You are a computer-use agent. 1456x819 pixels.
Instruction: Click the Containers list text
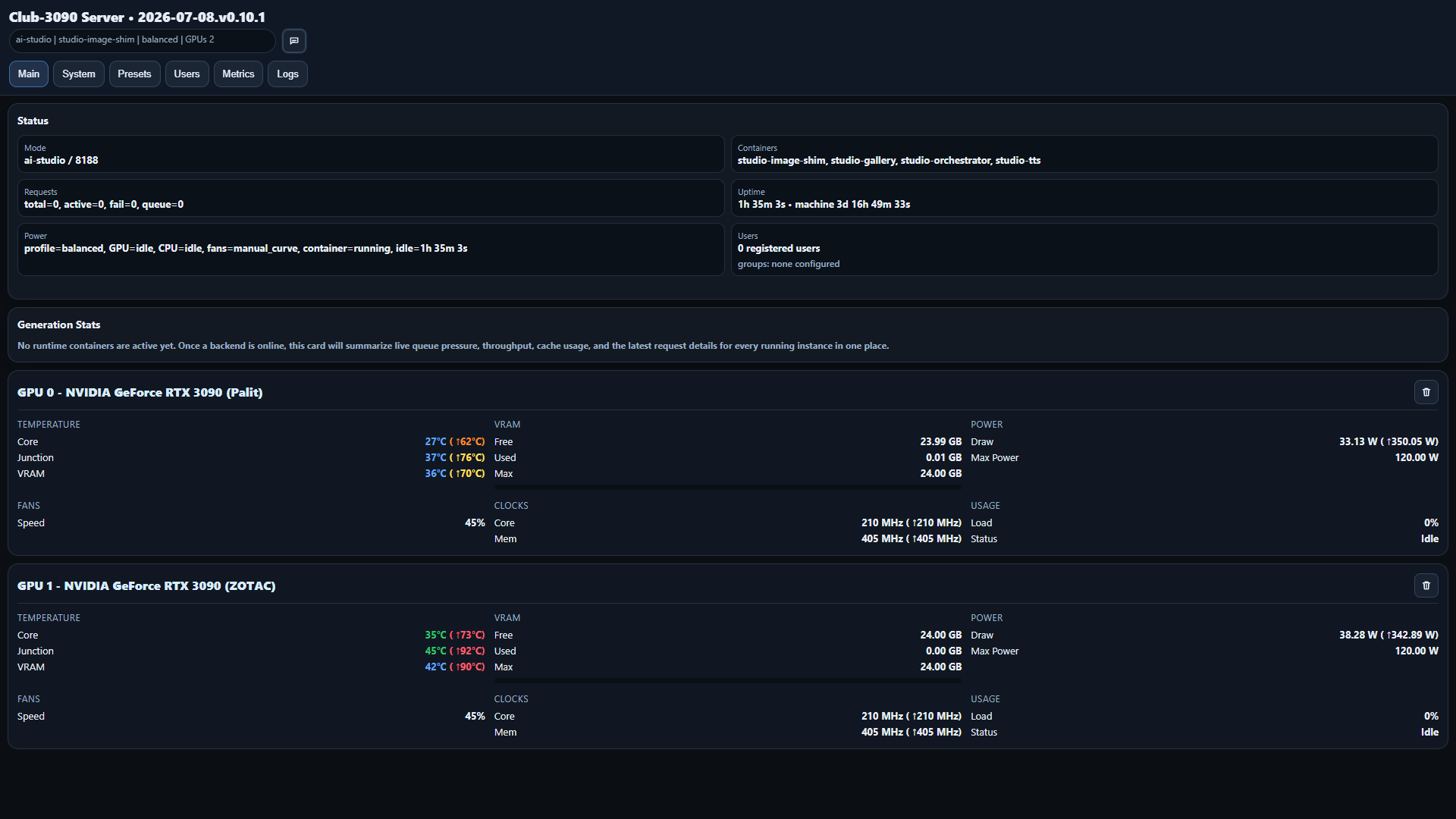point(889,160)
